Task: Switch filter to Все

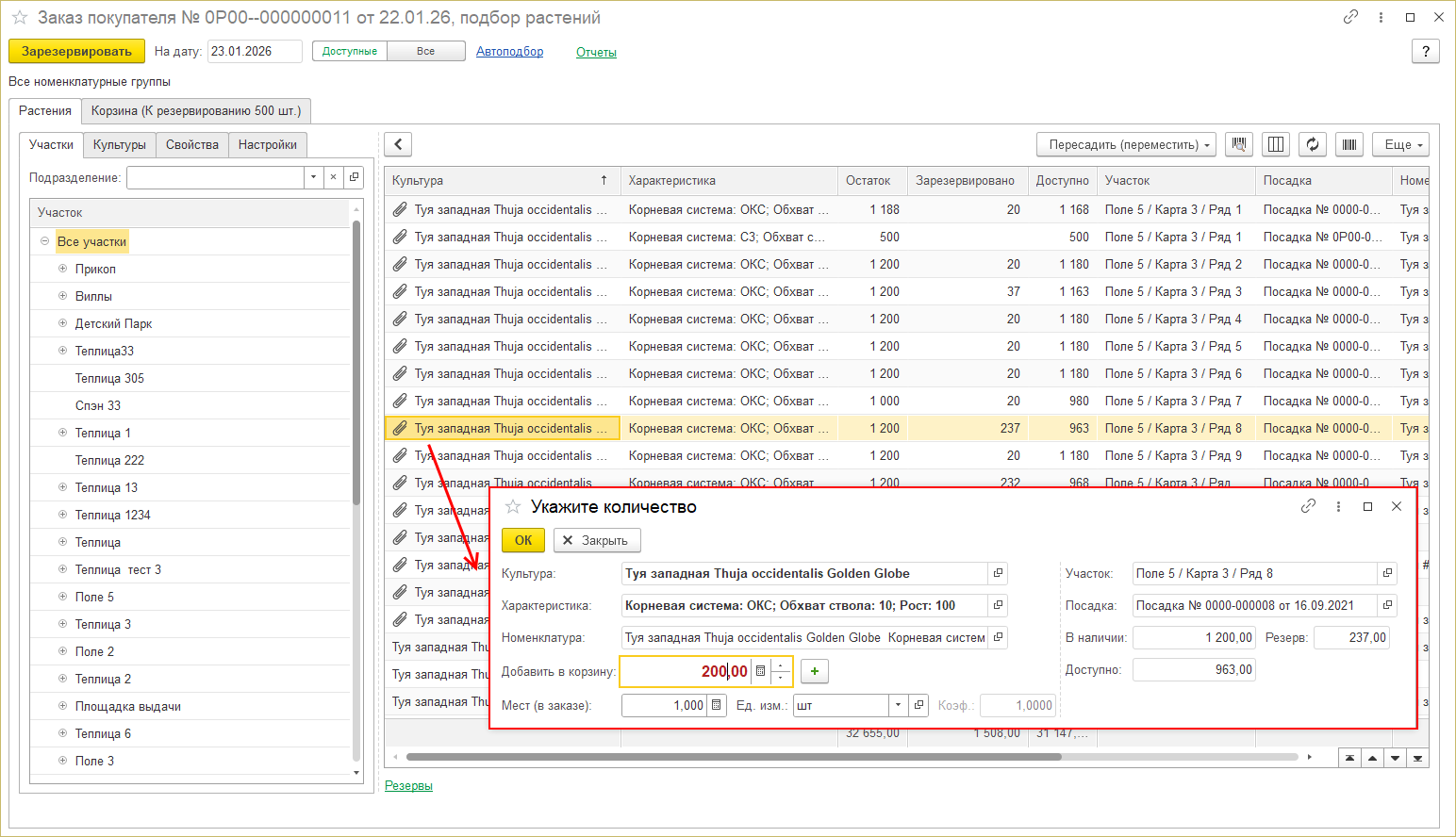Action: 426,52
